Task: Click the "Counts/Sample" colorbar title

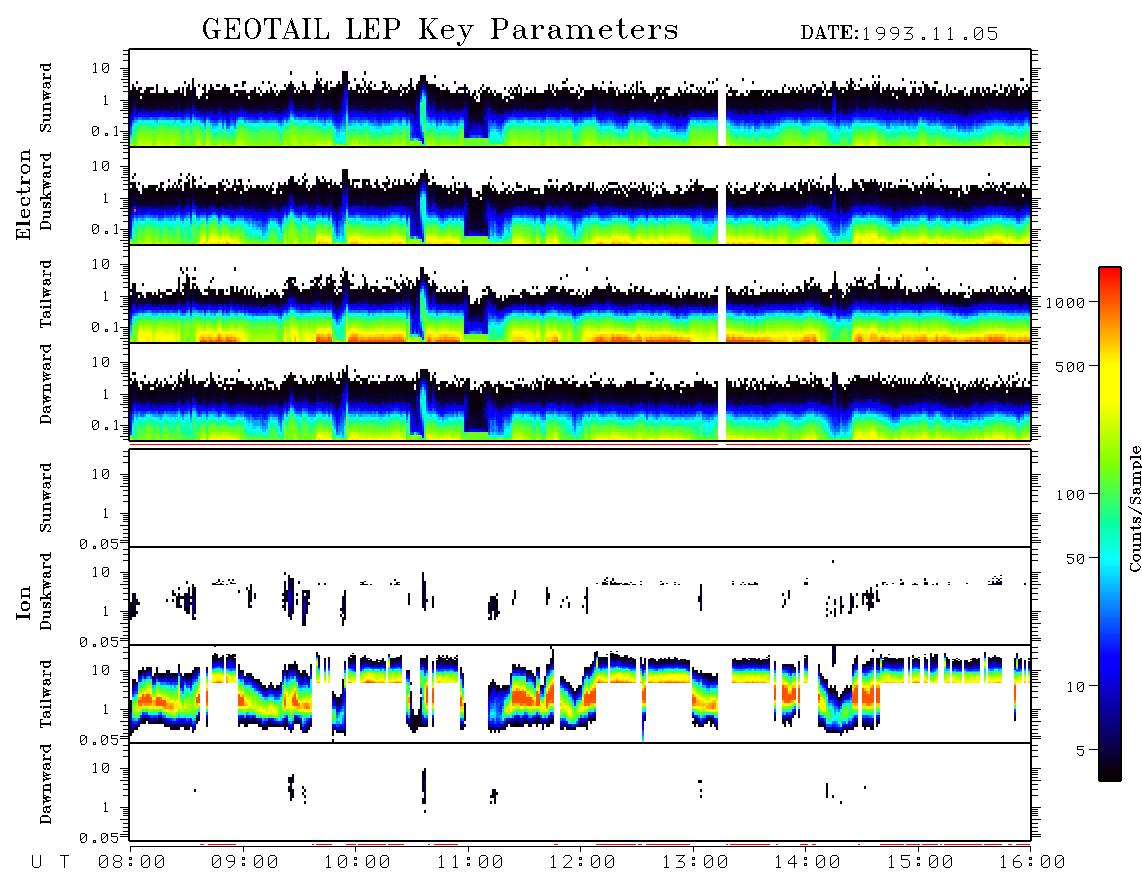Action: coord(1134,508)
